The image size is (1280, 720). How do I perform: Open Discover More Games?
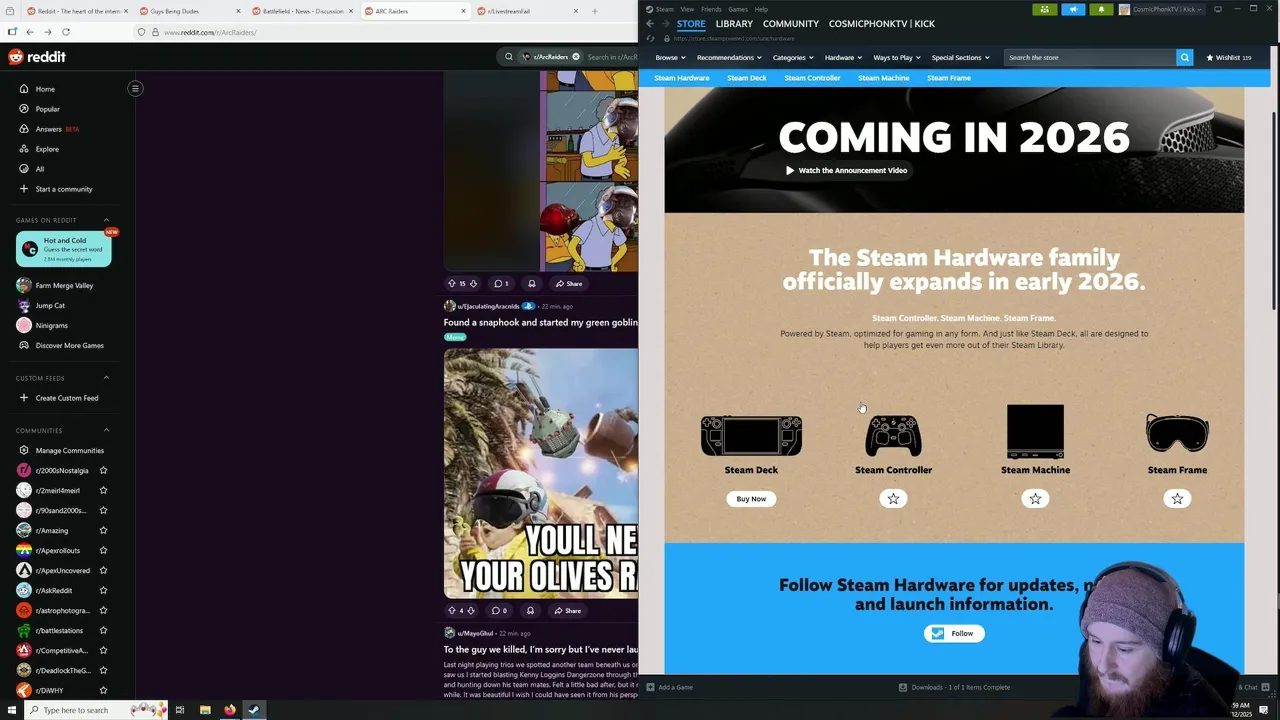coord(69,345)
